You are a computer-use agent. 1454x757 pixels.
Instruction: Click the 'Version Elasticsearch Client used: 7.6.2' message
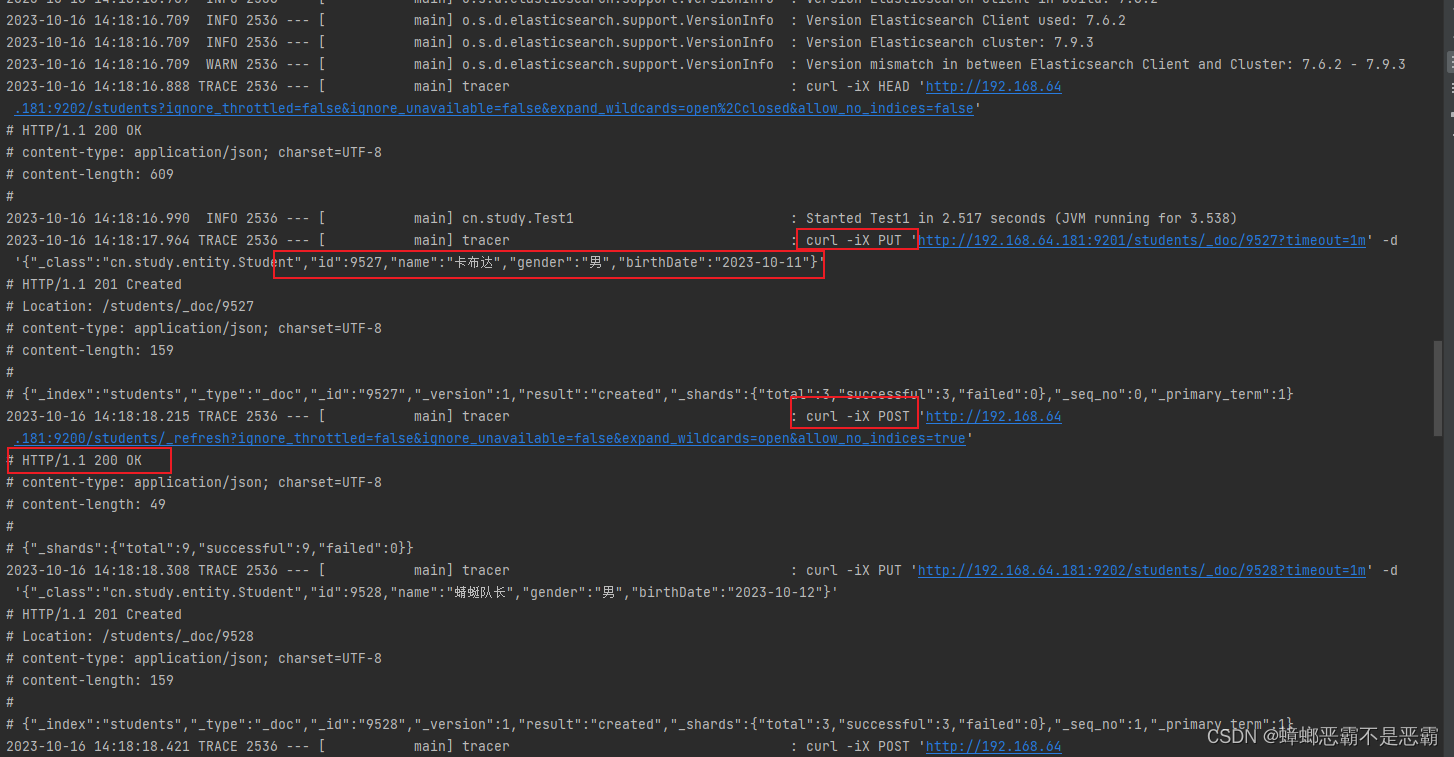pos(966,20)
